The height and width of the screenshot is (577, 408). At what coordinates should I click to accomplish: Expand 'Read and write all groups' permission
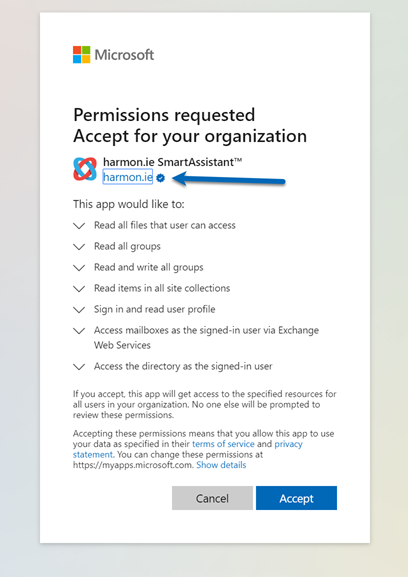79,268
